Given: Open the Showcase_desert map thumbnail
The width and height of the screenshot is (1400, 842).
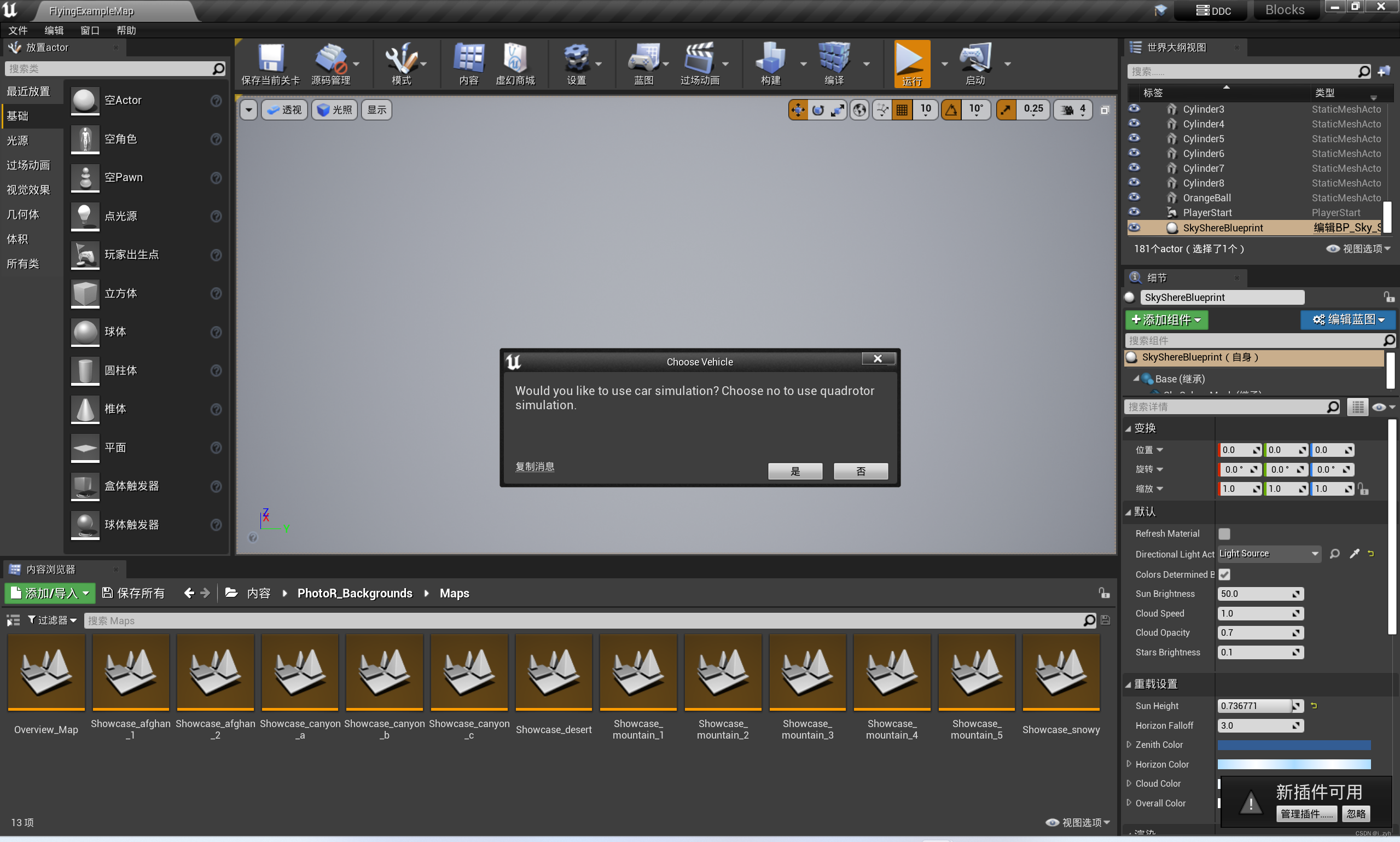Looking at the screenshot, I should click(553, 673).
